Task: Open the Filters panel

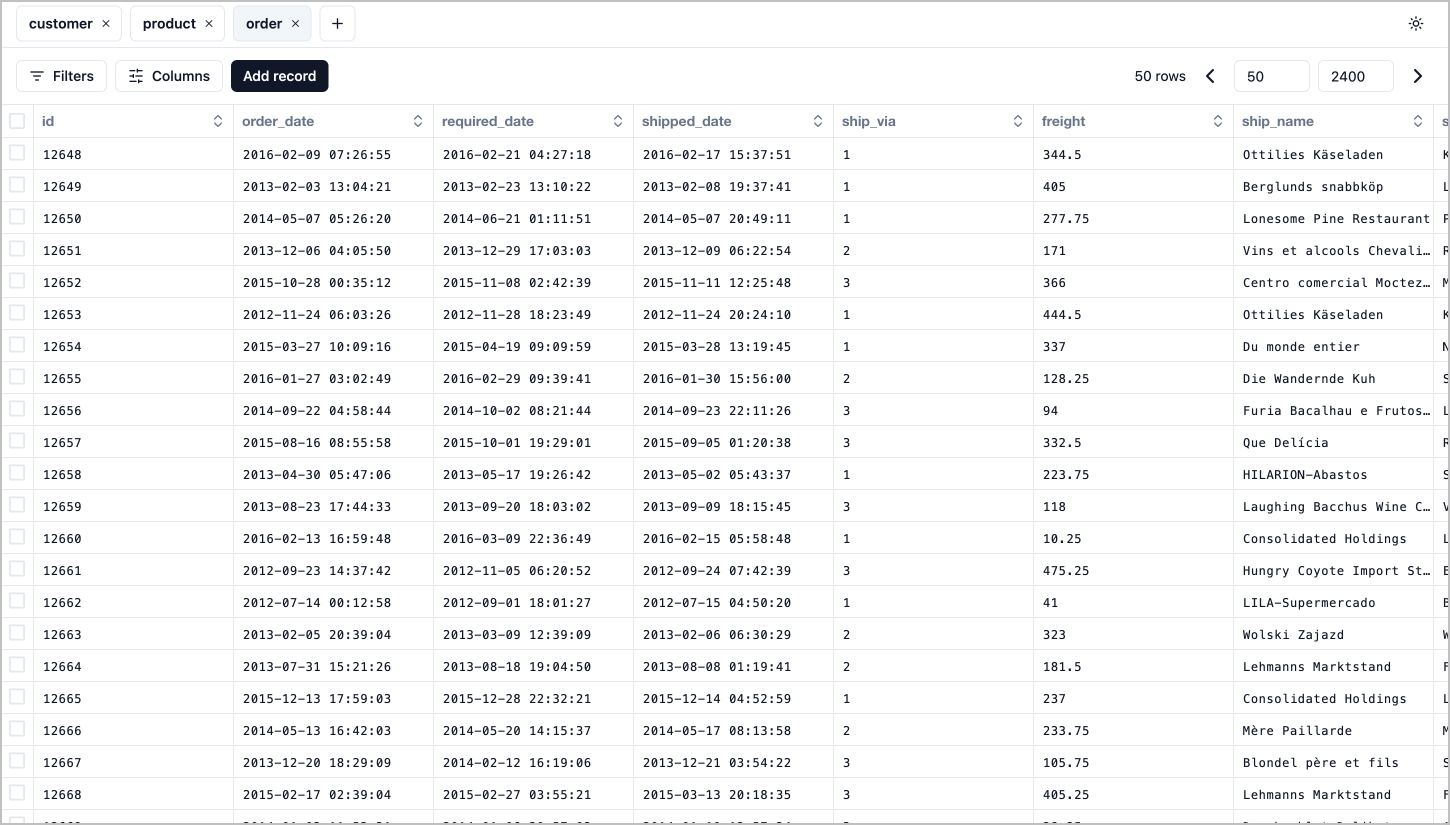Action: coord(62,76)
